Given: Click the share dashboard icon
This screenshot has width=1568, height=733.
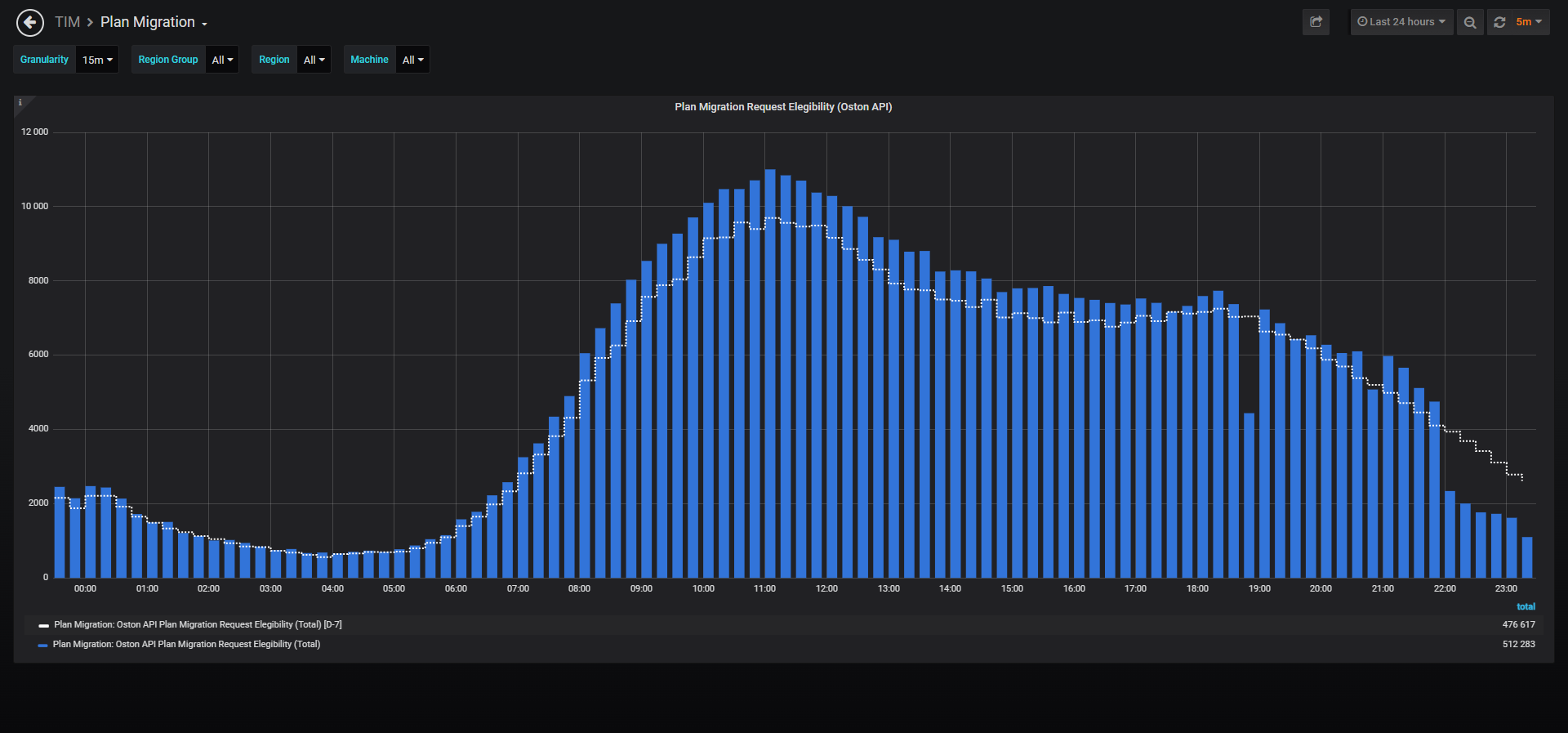Looking at the screenshot, I should click(x=1316, y=22).
